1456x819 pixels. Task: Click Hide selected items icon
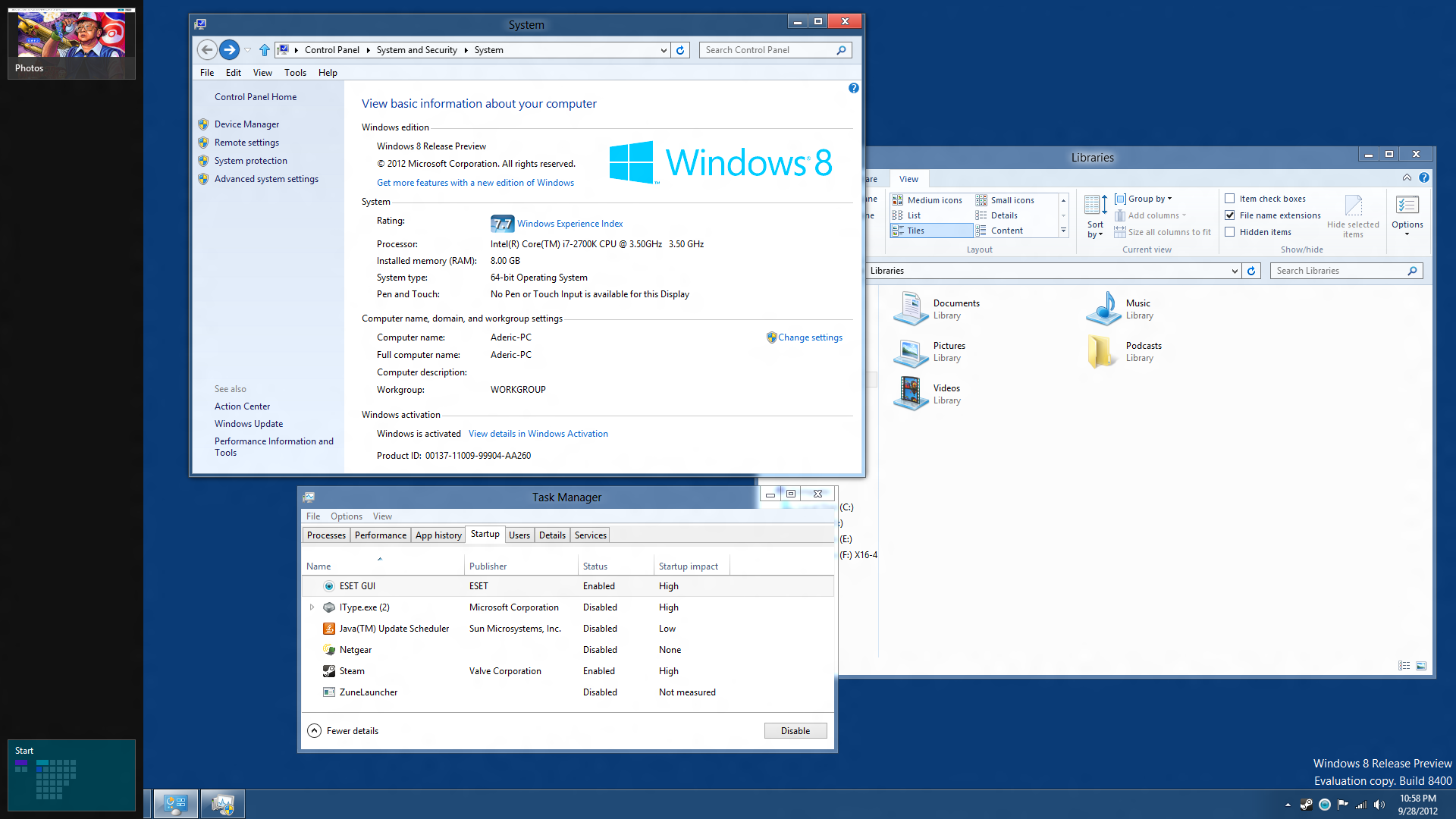pos(1353,206)
